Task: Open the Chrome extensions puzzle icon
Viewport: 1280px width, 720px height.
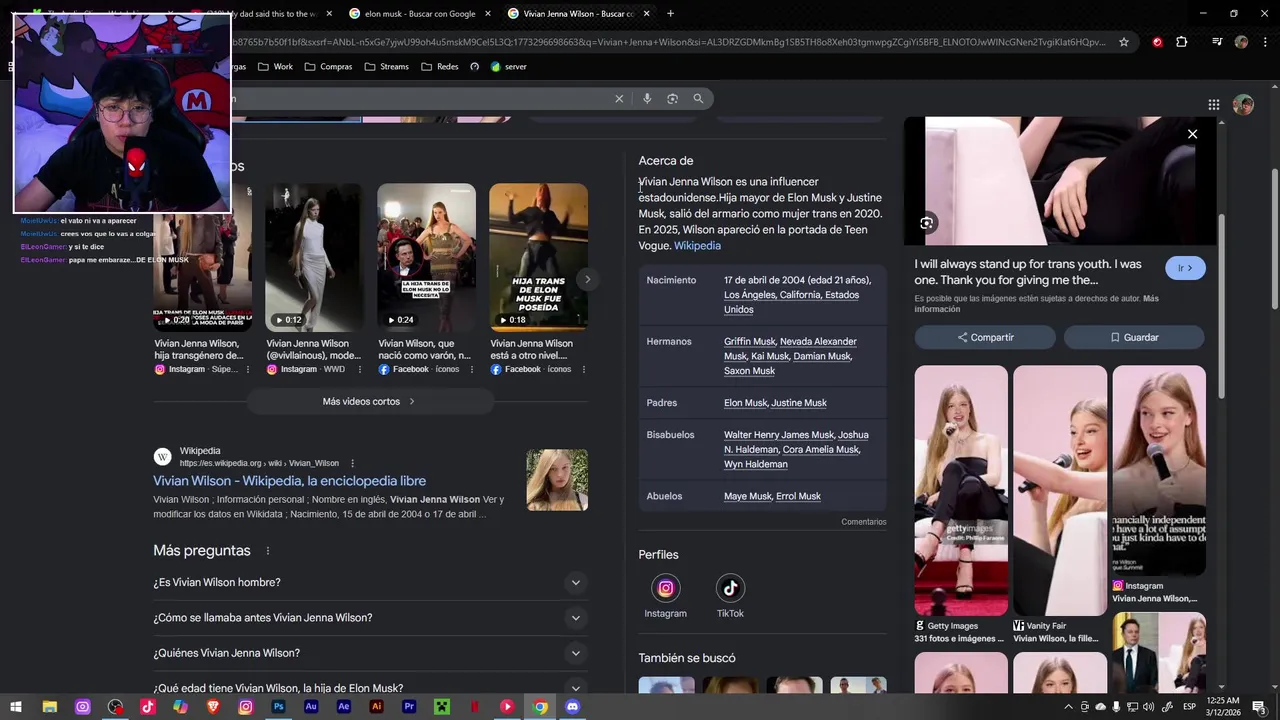Action: (1182, 42)
